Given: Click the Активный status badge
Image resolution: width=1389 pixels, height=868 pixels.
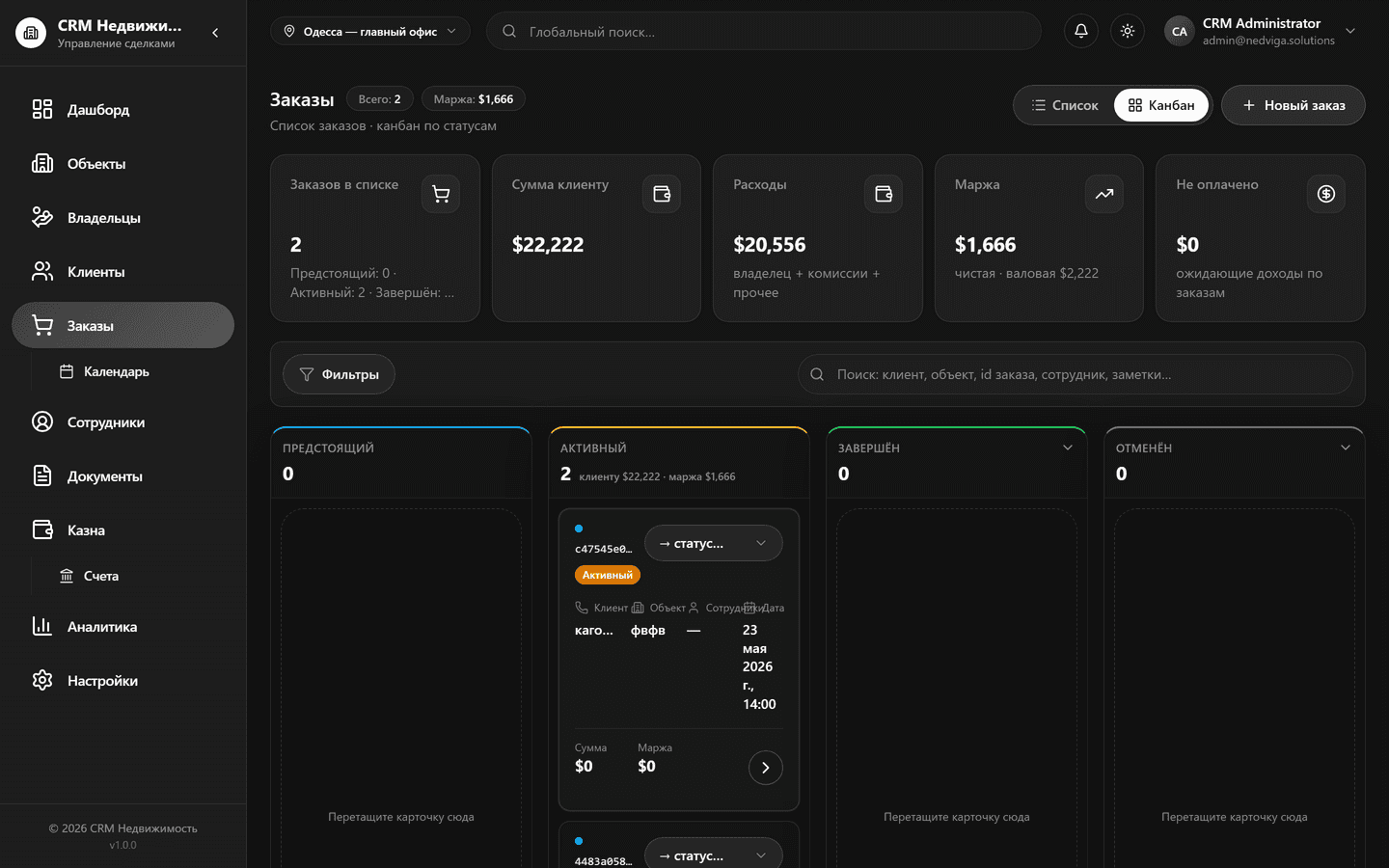Looking at the screenshot, I should [608, 575].
